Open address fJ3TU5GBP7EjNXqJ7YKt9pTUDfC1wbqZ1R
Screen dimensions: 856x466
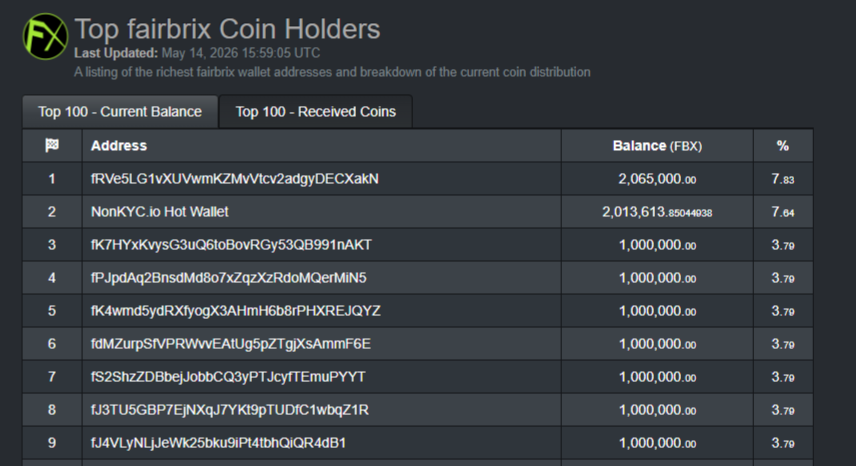click(229, 410)
